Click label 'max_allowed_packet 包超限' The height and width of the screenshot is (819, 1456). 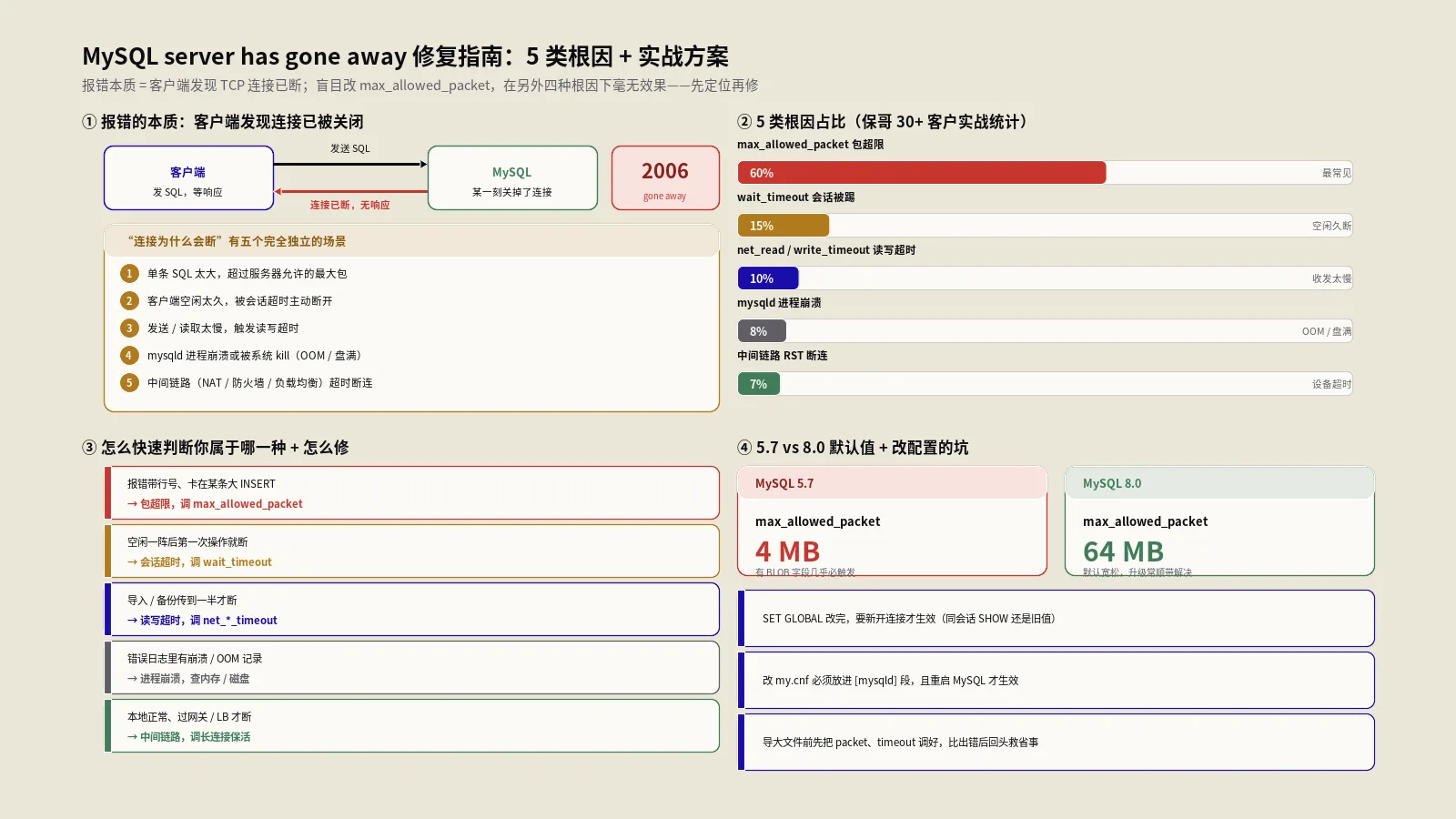pos(810,145)
